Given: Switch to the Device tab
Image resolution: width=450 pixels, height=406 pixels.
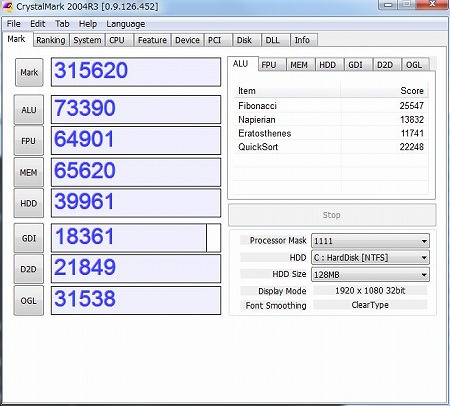Looking at the screenshot, I should click(187, 40).
